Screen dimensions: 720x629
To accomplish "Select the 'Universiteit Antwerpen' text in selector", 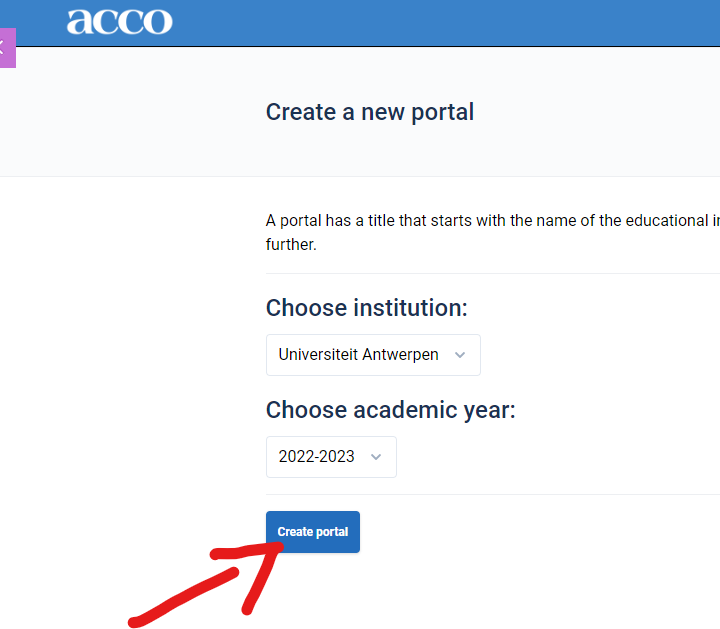I will (x=358, y=355).
